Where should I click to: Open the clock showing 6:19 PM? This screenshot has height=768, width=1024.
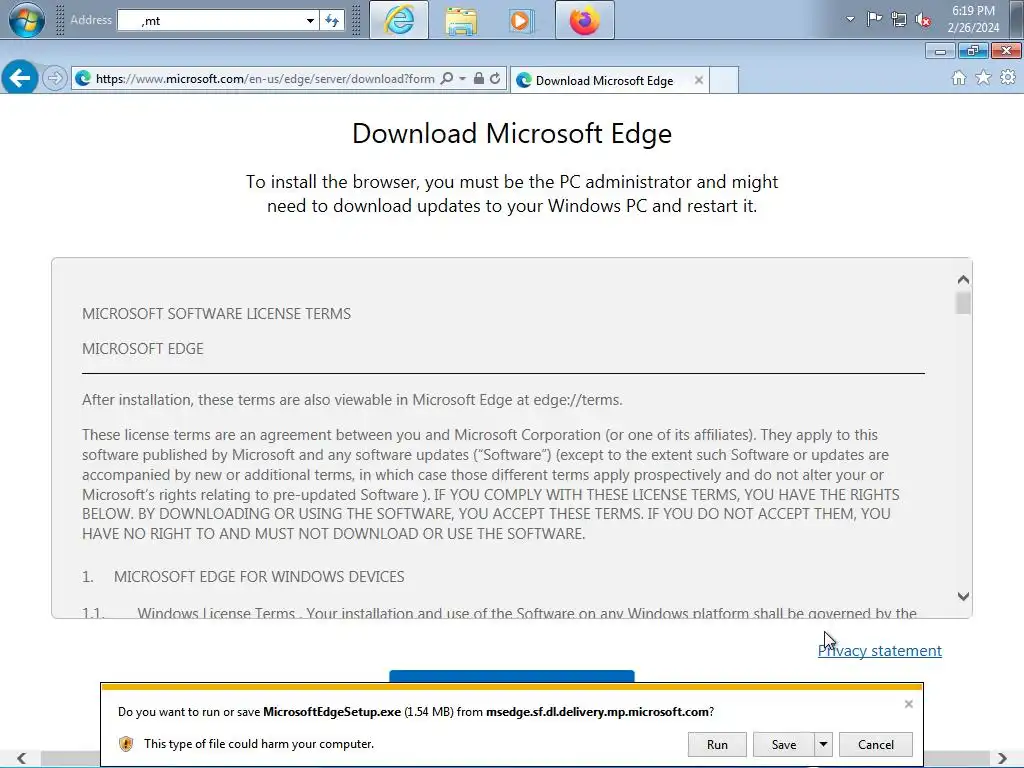[x=973, y=19]
